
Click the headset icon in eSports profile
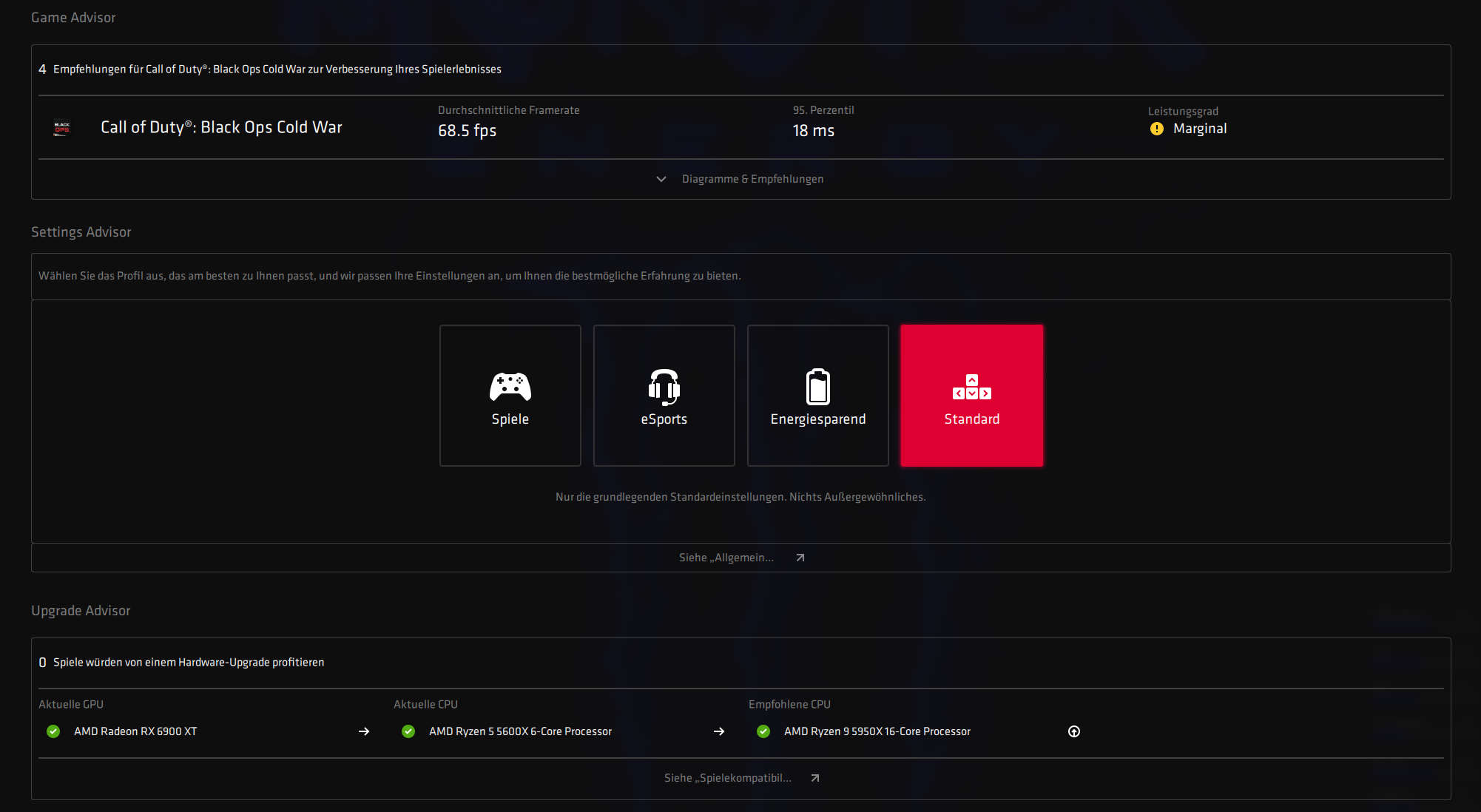(664, 387)
